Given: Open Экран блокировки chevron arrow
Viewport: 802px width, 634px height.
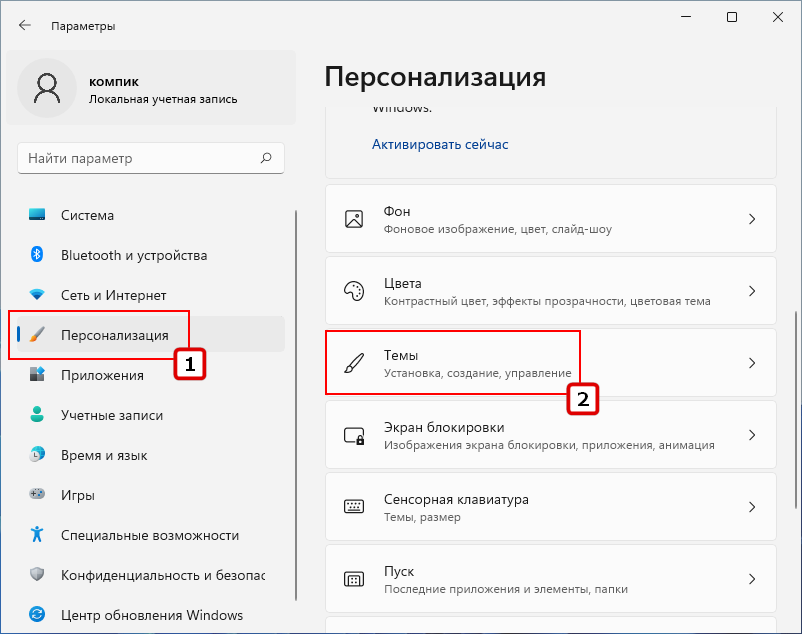Looking at the screenshot, I should point(752,435).
